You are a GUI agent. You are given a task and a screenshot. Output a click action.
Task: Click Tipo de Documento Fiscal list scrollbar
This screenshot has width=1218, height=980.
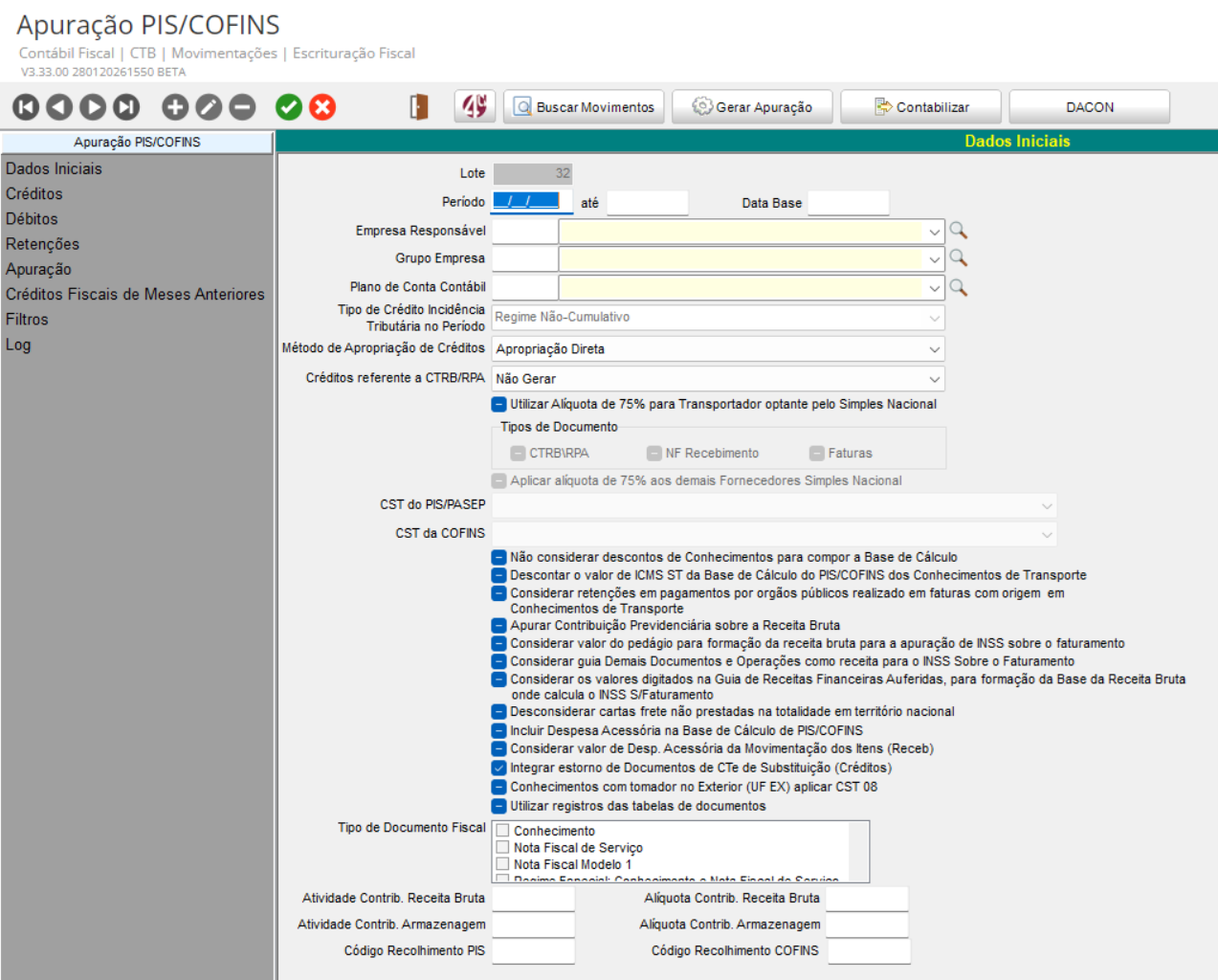pos(859,852)
